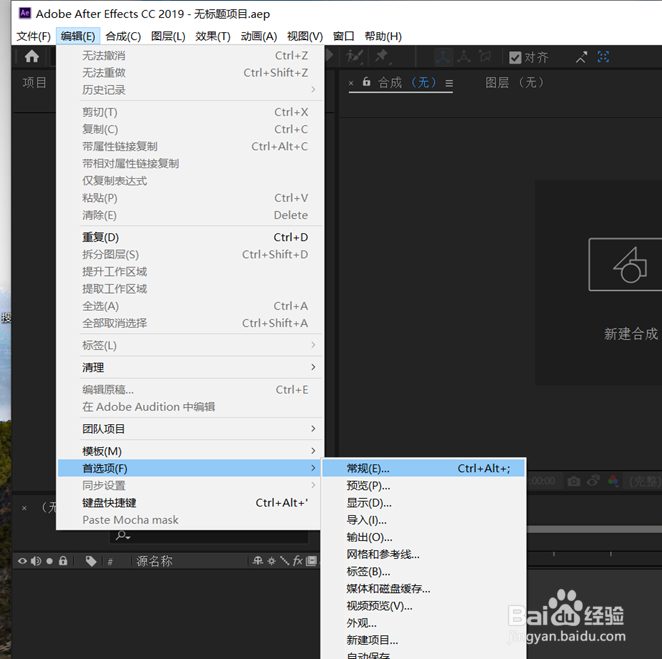Viewport: 662px width, 659px height.
Task: Toggle the lock column icon
Action: point(63,561)
